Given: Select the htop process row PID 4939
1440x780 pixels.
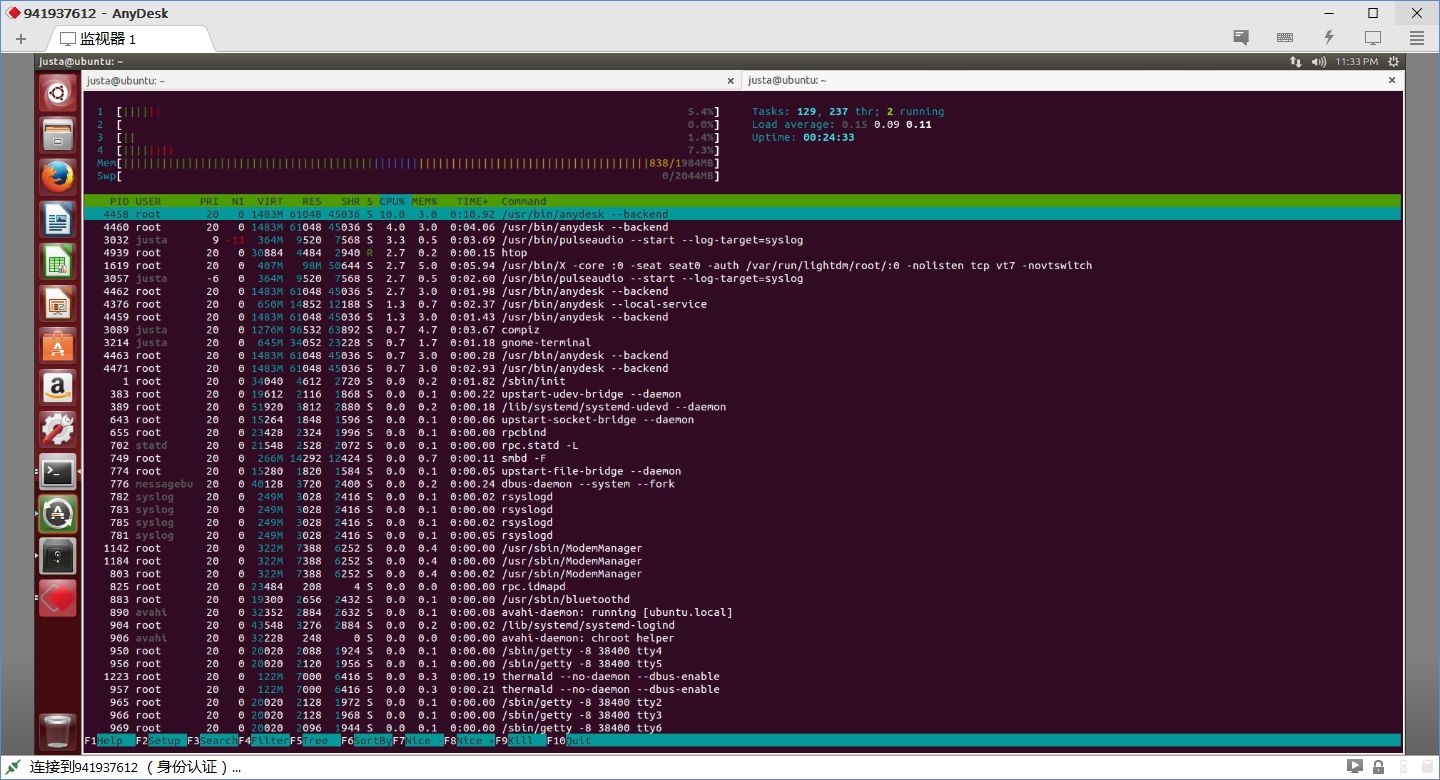Looking at the screenshot, I should (x=742, y=253).
